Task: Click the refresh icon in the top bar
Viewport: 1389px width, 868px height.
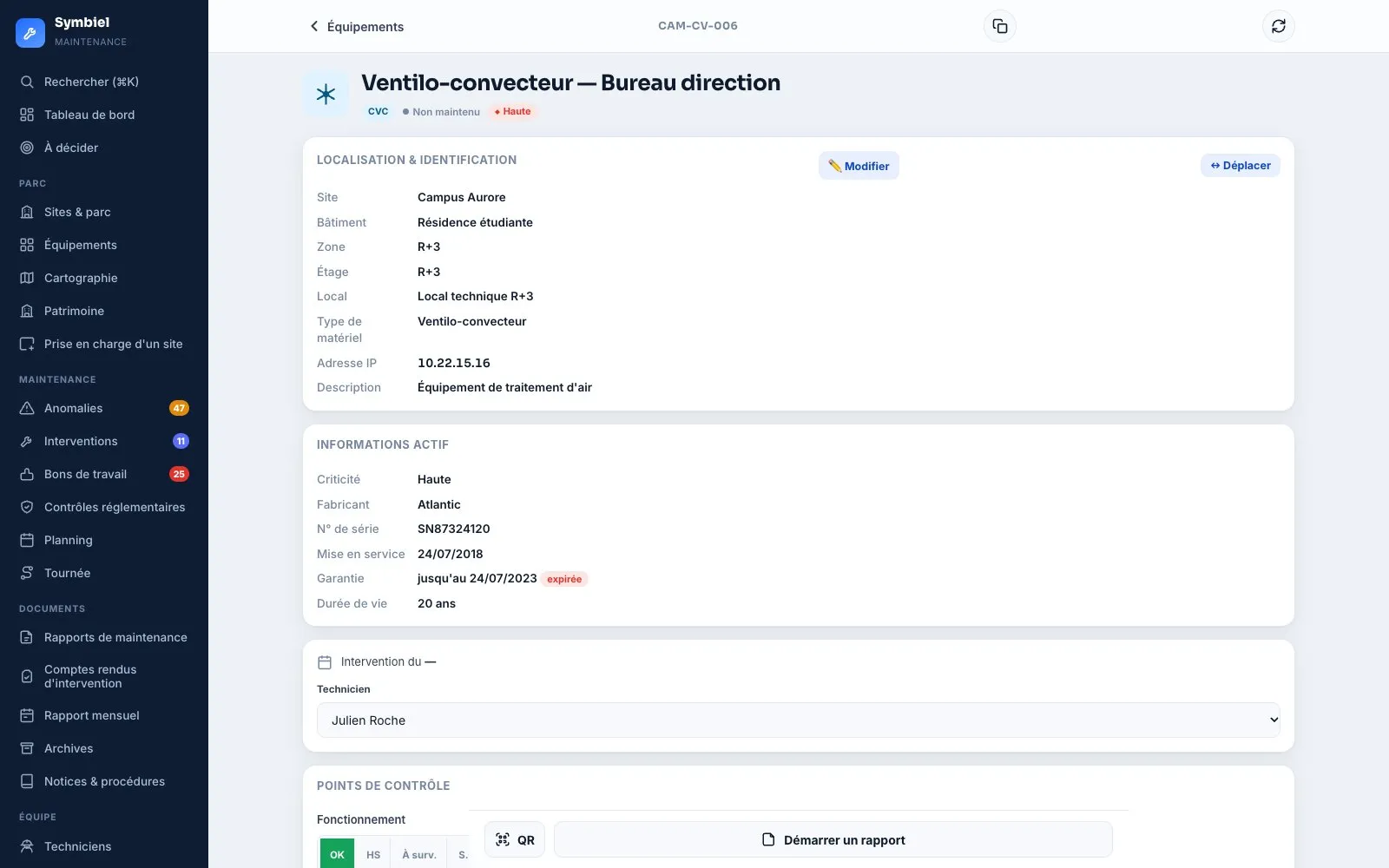Action: [x=1279, y=26]
